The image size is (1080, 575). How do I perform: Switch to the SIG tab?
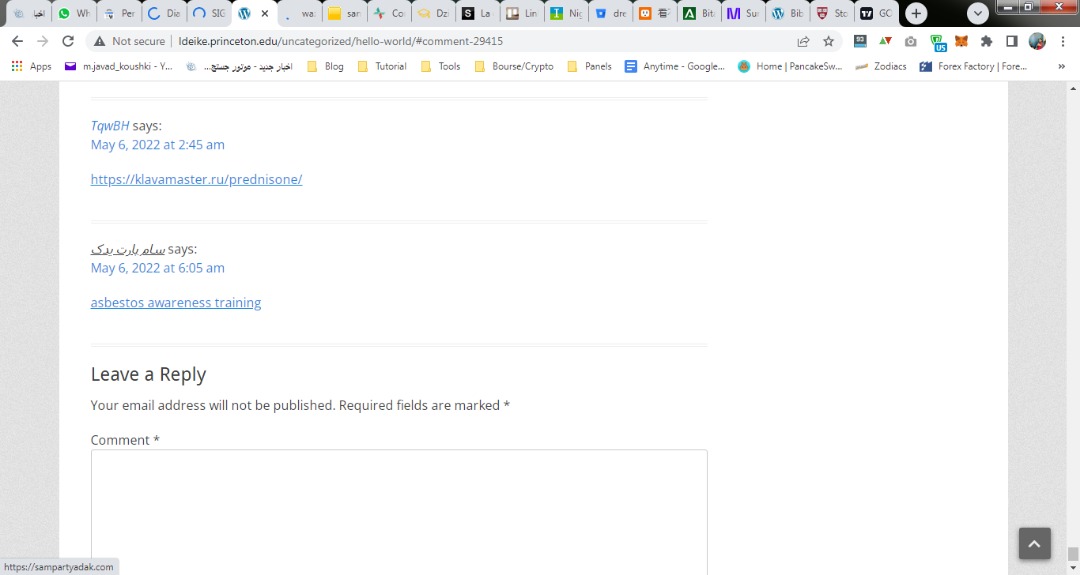coord(209,13)
